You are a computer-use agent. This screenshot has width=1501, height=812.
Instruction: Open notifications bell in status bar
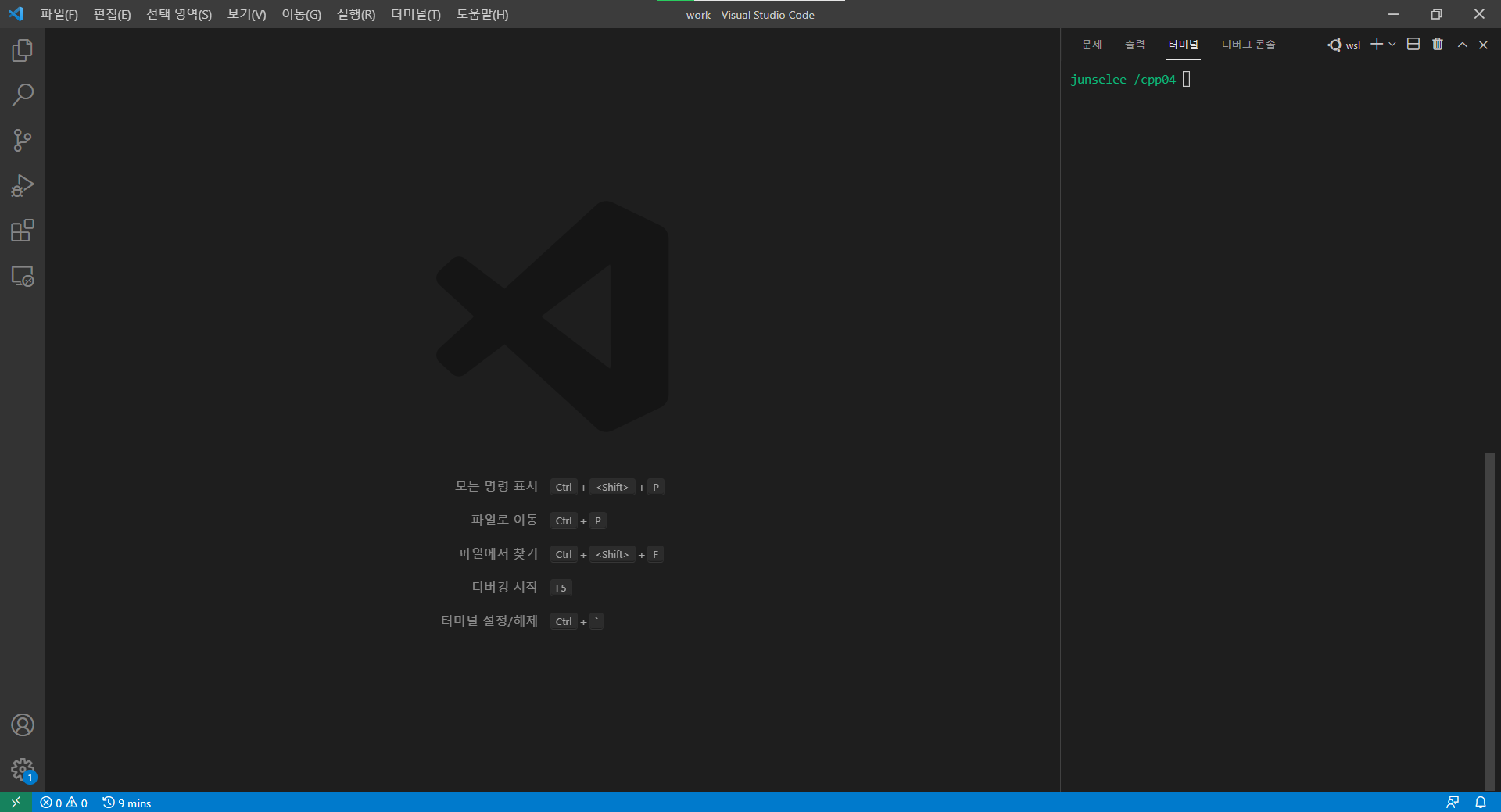click(x=1481, y=803)
